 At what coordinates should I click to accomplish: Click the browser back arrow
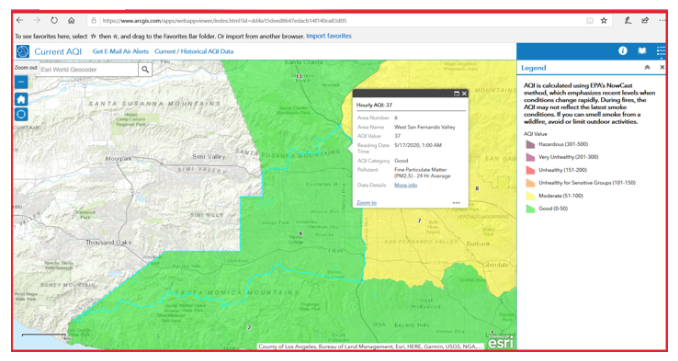pyautogui.click(x=20, y=20)
